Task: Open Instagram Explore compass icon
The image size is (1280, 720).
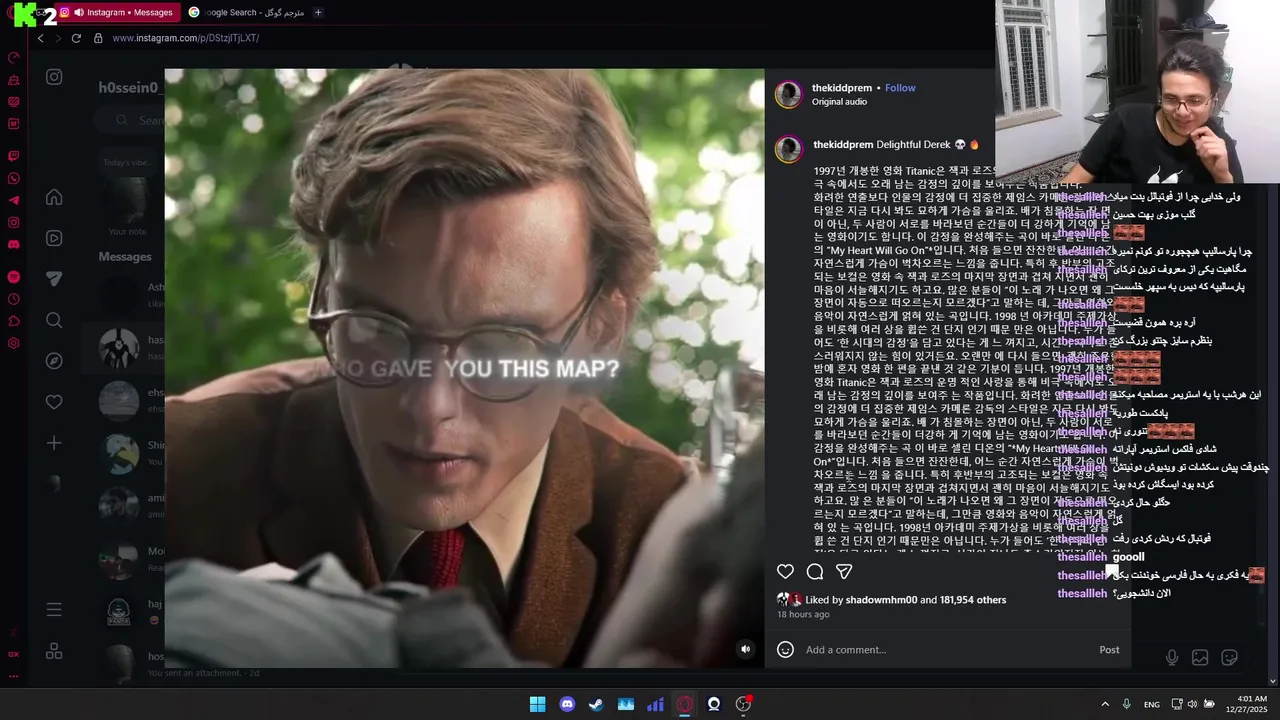Action: pyautogui.click(x=54, y=361)
